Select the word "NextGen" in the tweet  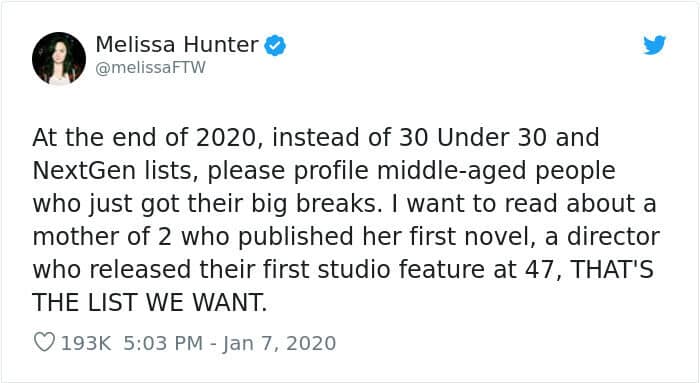84,171
